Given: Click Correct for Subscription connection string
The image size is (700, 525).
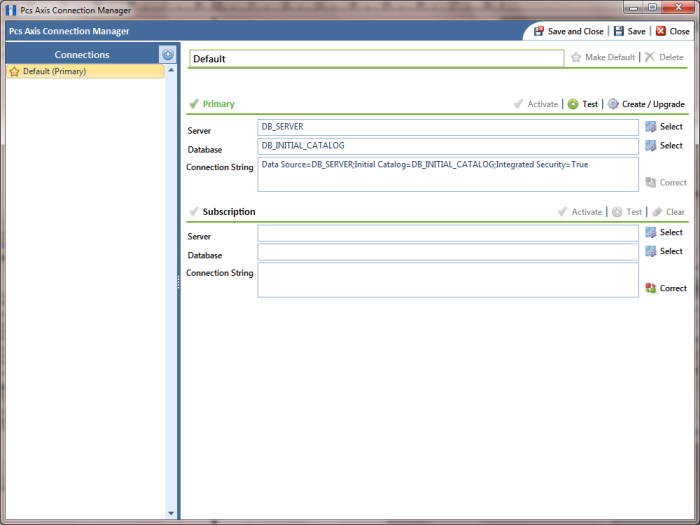Looking at the screenshot, I should click(666, 288).
